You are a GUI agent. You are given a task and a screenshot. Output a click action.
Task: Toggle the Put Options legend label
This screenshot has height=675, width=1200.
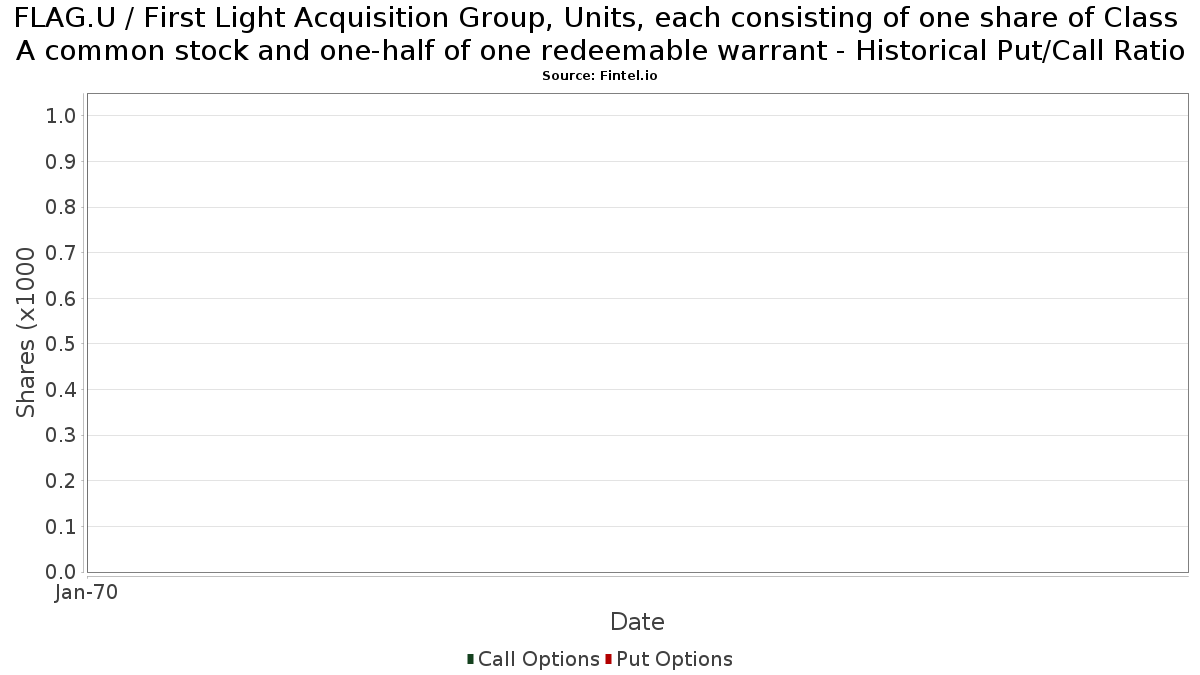(674, 659)
